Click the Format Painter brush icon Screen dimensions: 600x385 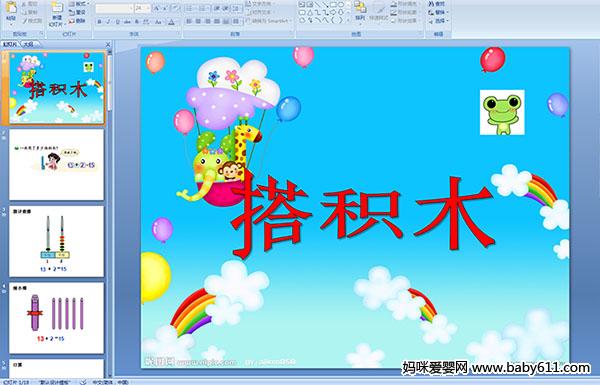coord(25,21)
